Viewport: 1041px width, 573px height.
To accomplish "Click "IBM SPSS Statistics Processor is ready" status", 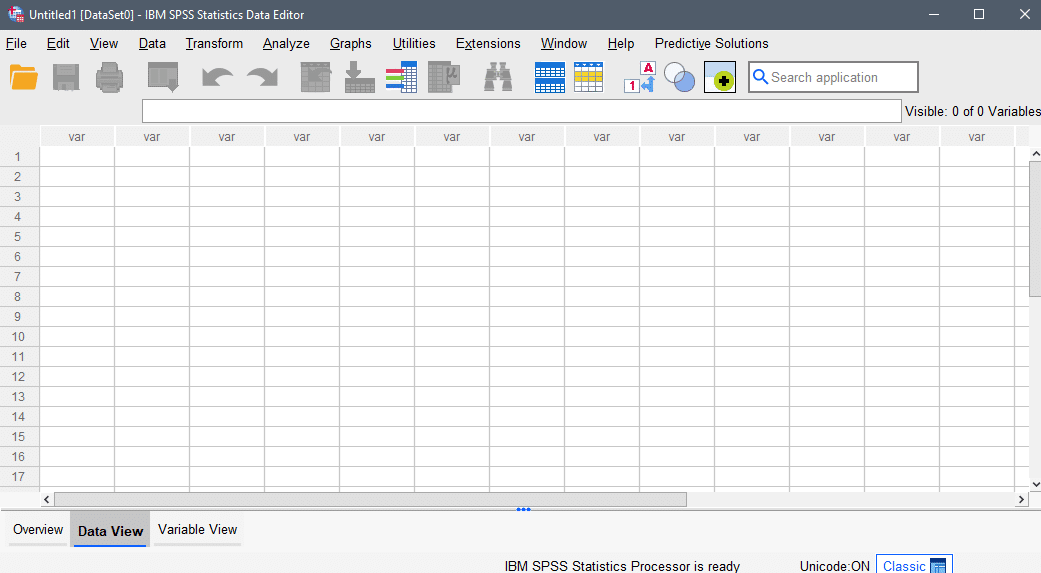I will [x=622, y=566].
